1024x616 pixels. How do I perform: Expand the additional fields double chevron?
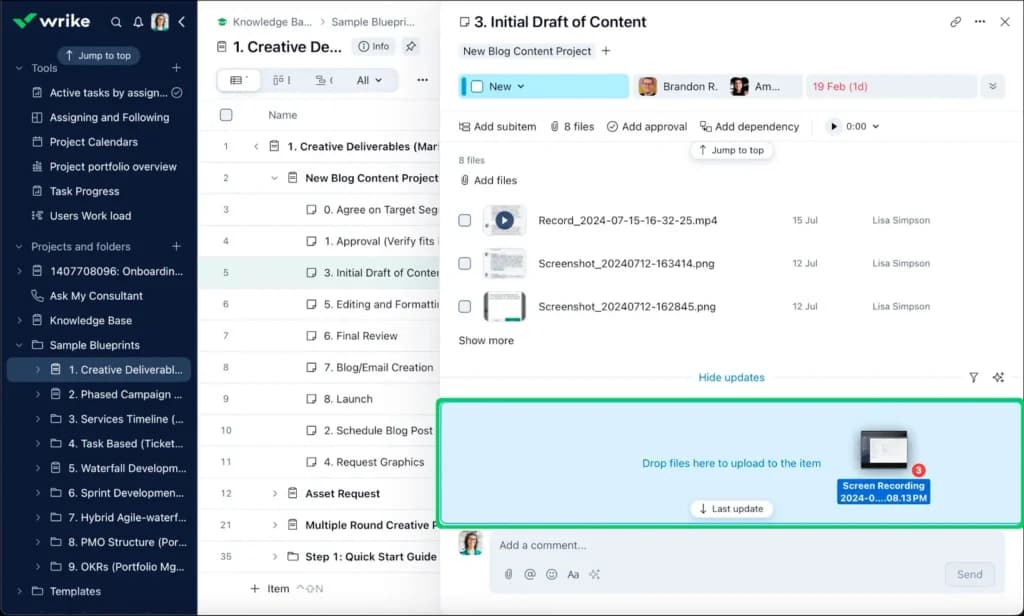coord(993,86)
